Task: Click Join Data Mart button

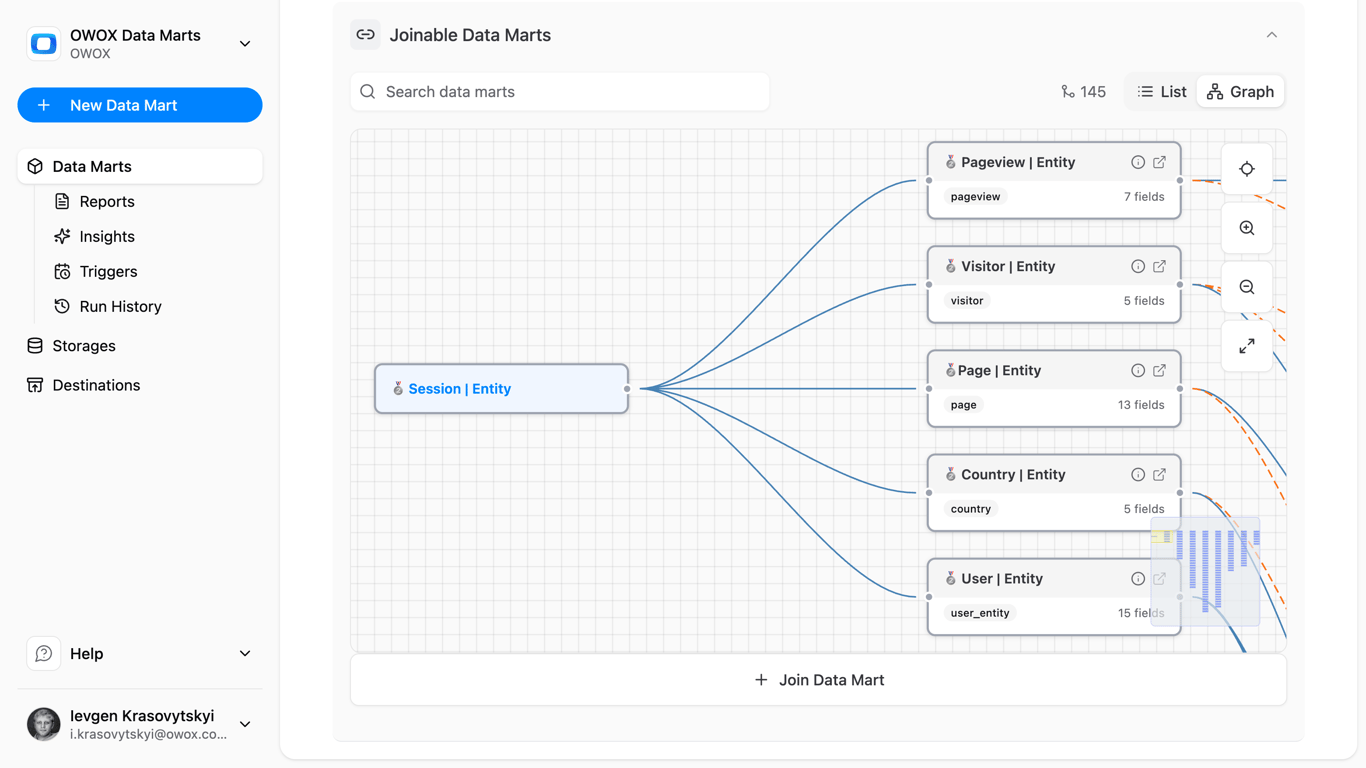Action: click(818, 680)
